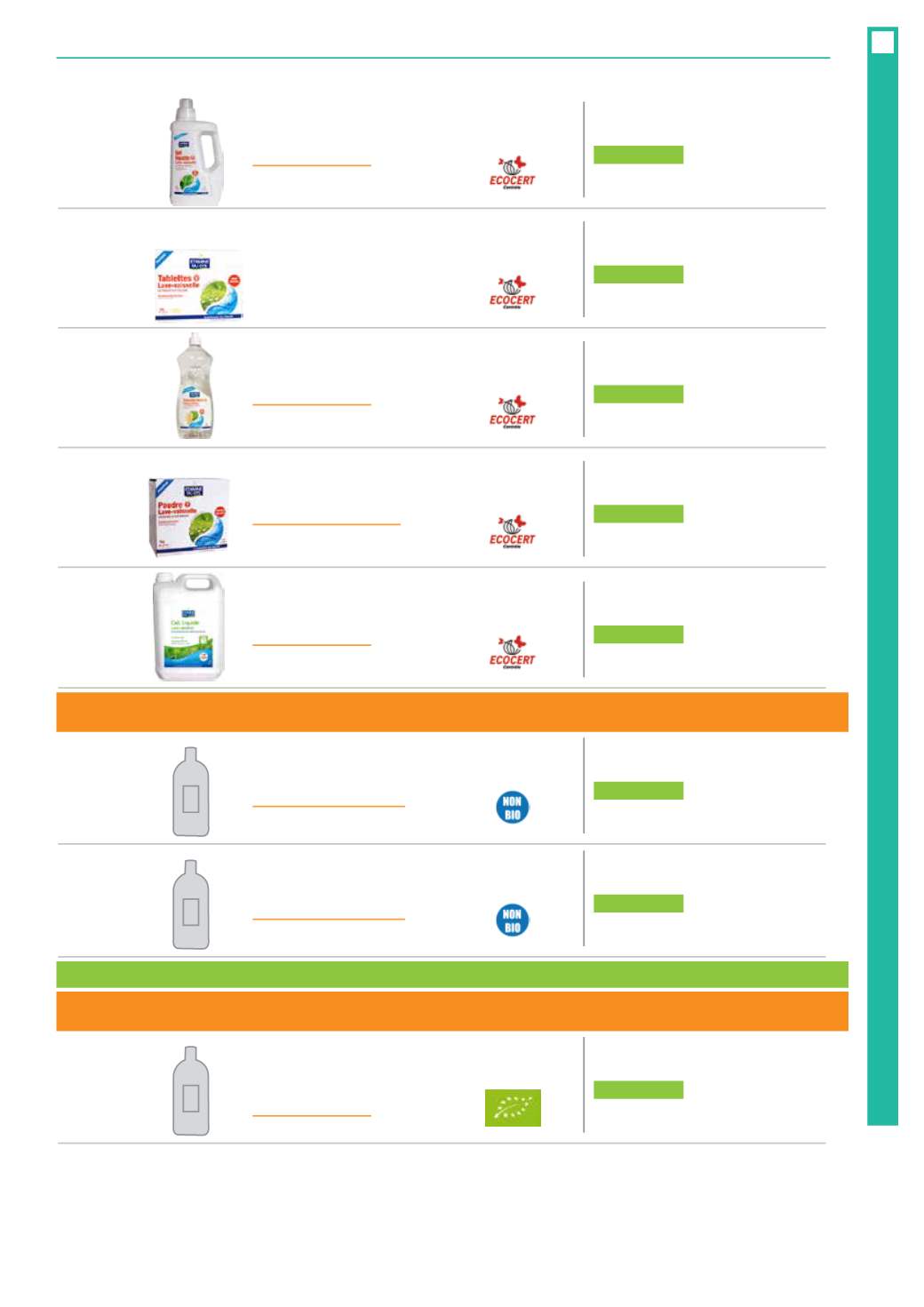Select the Poudre Lave-vaisselle box image

pyautogui.click(x=188, y=517)
